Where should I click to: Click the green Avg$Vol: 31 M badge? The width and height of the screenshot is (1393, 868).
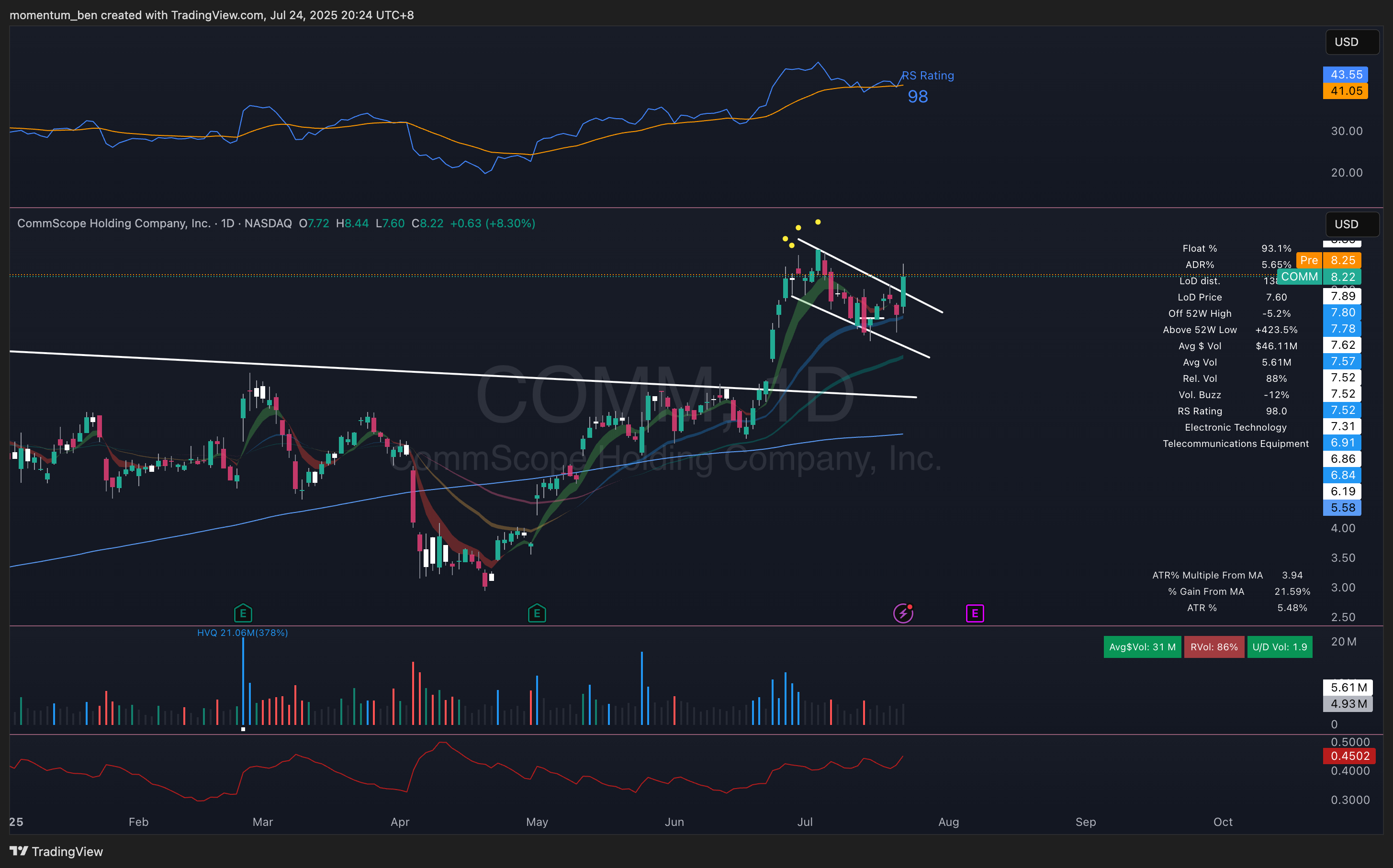tap(1142, 647)
